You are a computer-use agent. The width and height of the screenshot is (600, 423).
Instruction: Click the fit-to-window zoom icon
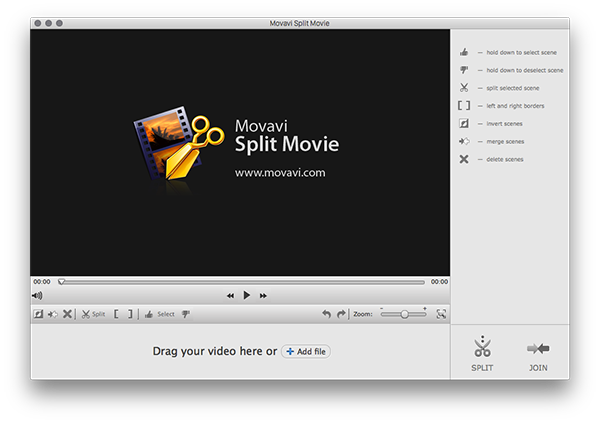[440, 314]
